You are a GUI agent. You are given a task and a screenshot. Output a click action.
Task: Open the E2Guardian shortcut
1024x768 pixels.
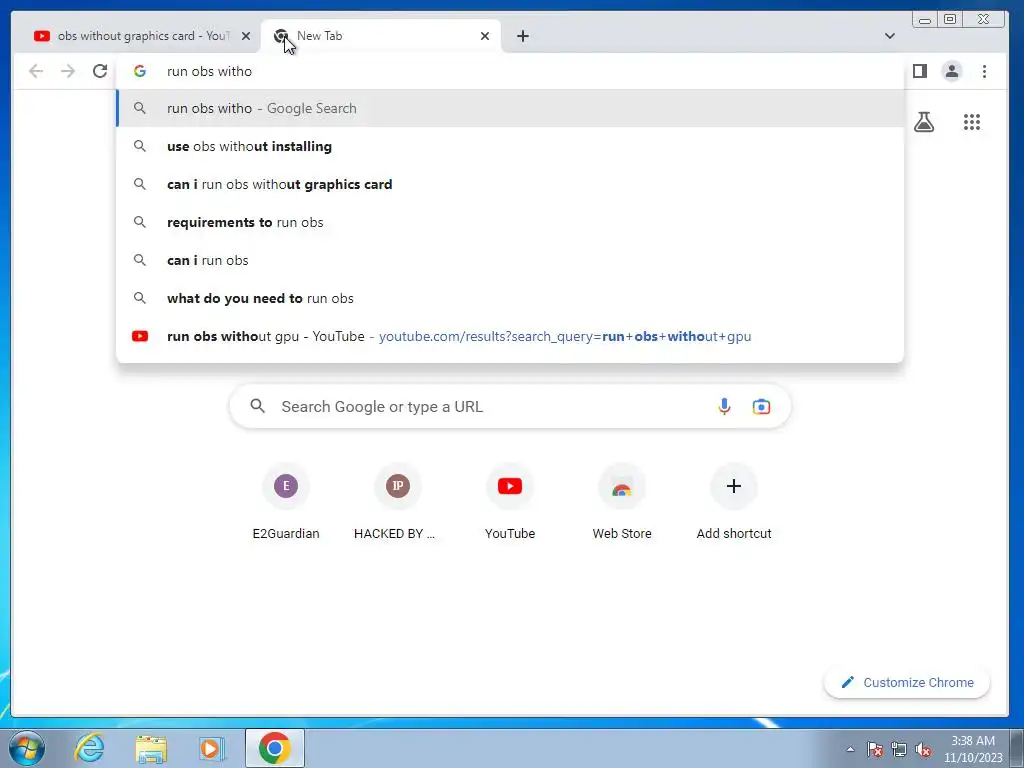pyautogui.click(x=286, y=503)
